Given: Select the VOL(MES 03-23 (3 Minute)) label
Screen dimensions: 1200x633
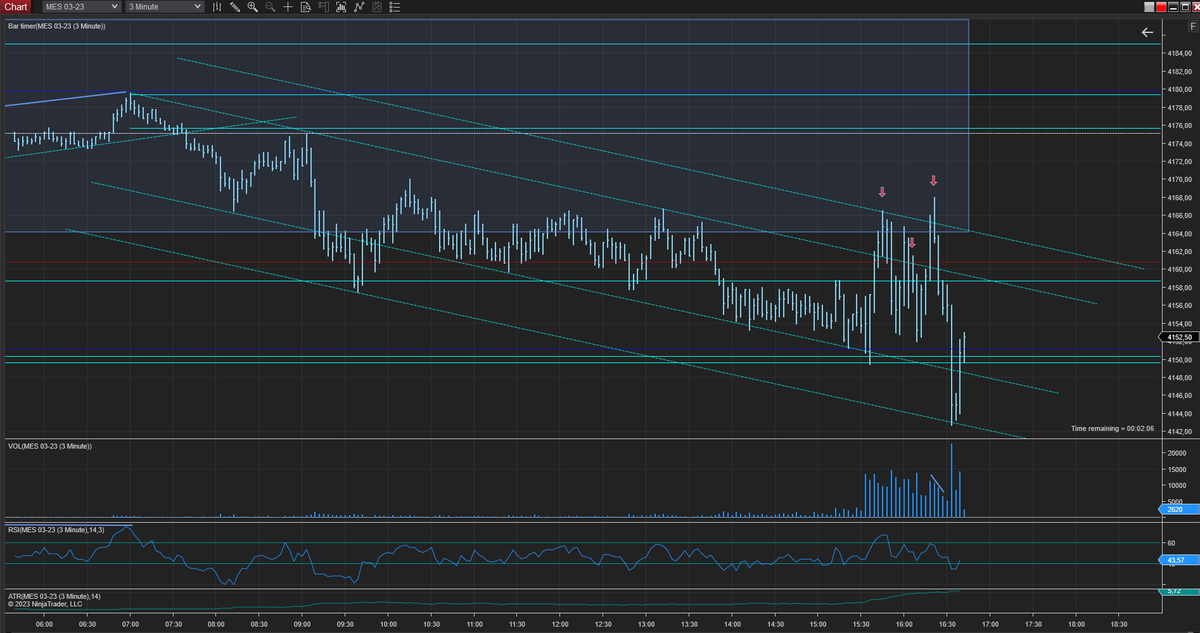Looking at the screenshot, I should pyautogui.click(x=50, y=446).
